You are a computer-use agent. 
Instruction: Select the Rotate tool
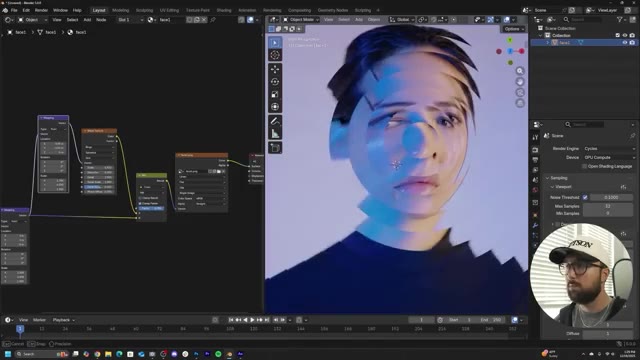(x=275, y=82)
